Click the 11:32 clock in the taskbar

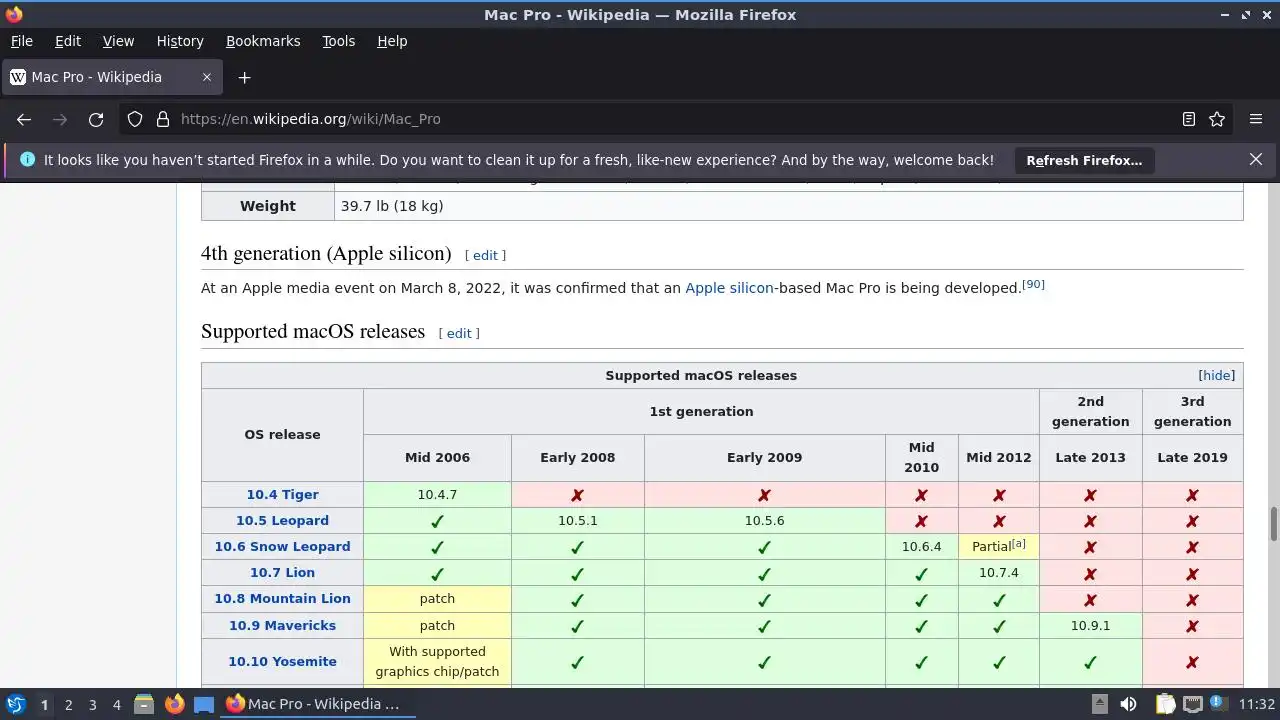[x=1257, y=704]
